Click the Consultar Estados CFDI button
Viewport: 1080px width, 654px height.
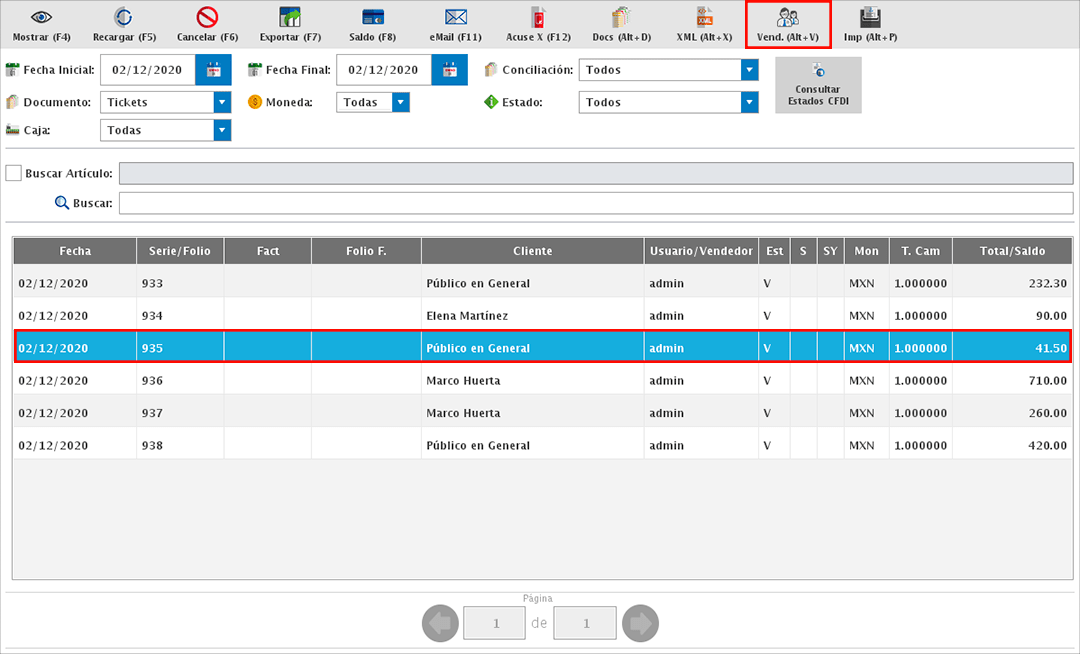(x=817, y=86)
